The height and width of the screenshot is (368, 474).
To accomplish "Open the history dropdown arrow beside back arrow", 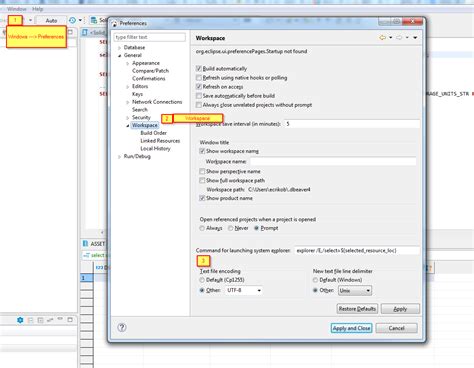I will point(390,38).
